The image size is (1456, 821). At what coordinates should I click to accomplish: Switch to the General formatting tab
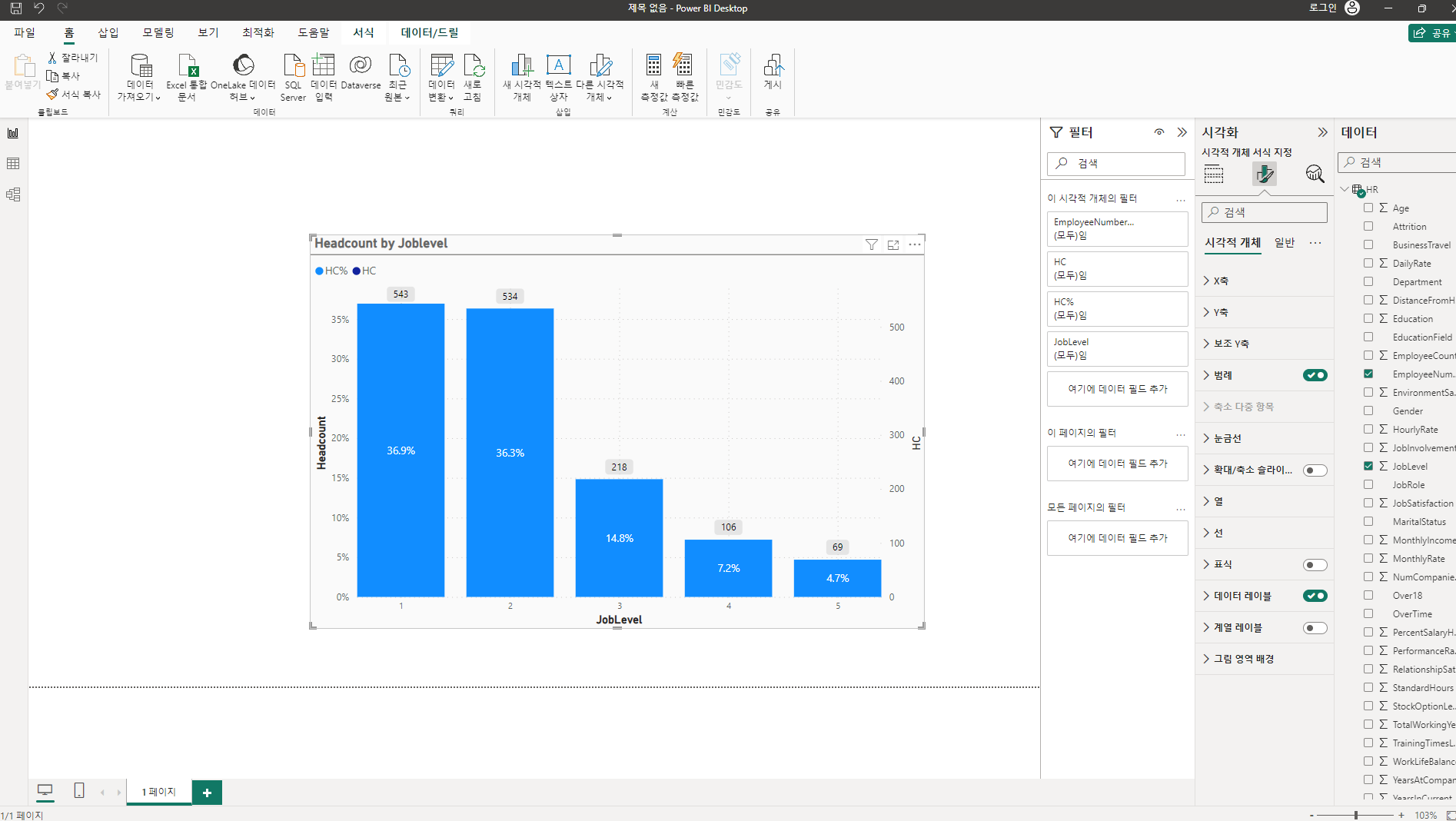click(x=1285, y=242)
